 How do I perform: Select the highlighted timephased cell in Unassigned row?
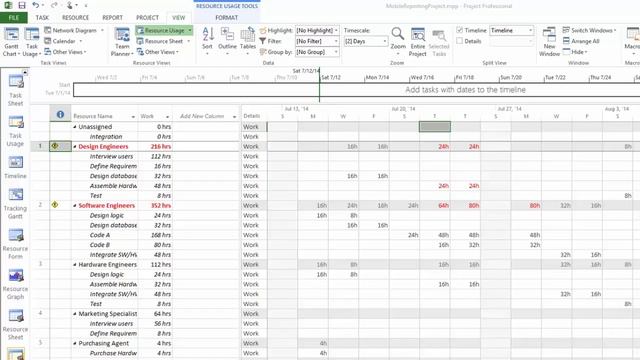pos(435,127)
